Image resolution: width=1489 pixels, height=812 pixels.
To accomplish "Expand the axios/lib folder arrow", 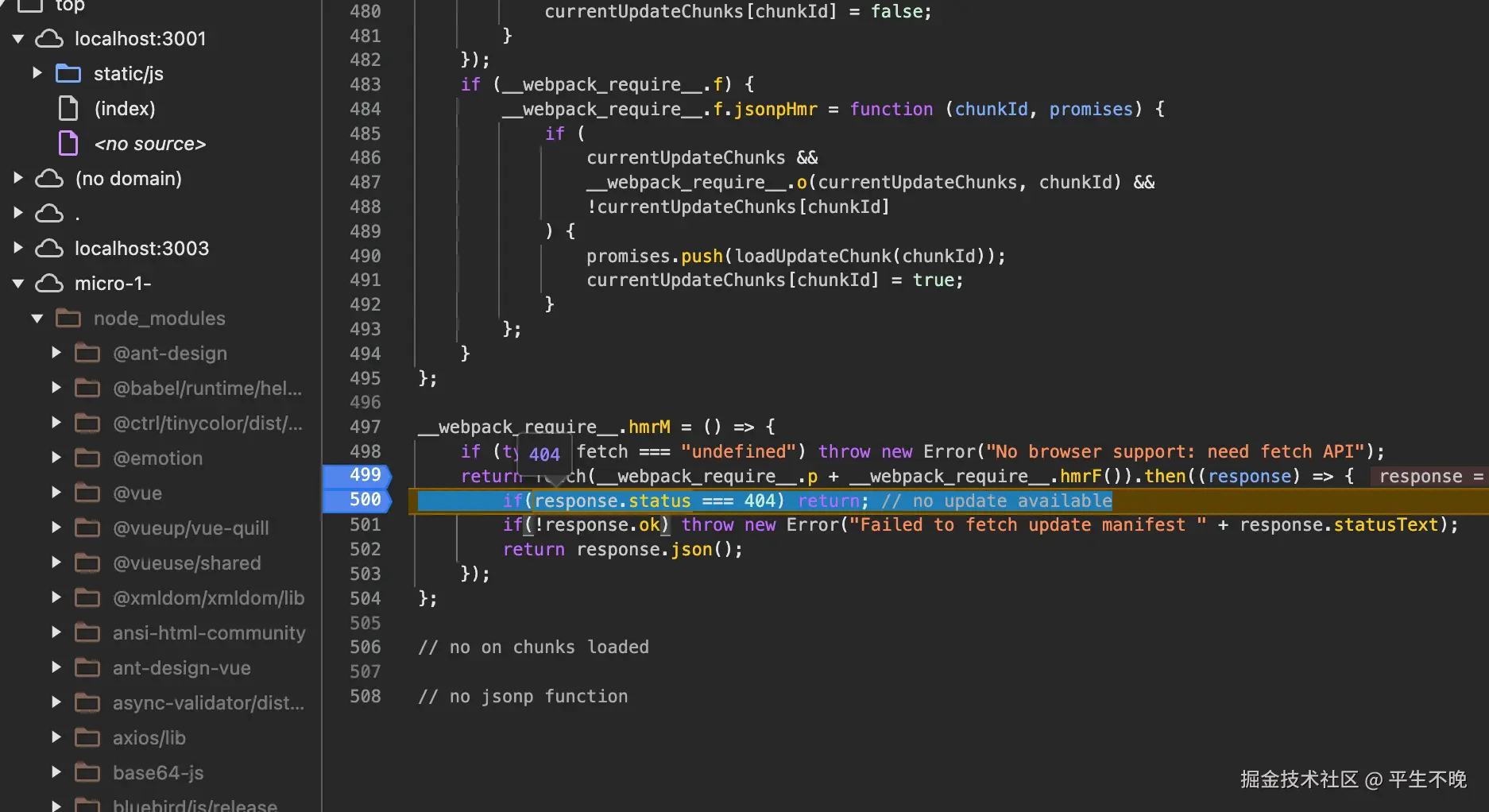I will click(x=56, y=737).
